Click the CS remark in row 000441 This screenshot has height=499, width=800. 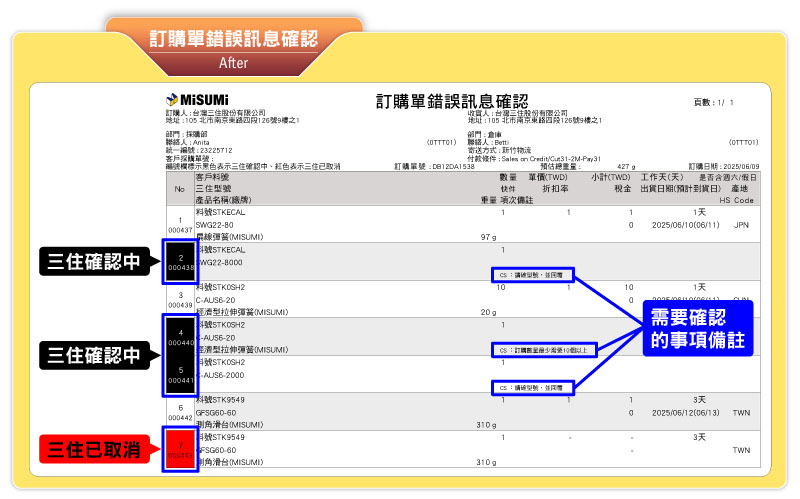point(532,388)
